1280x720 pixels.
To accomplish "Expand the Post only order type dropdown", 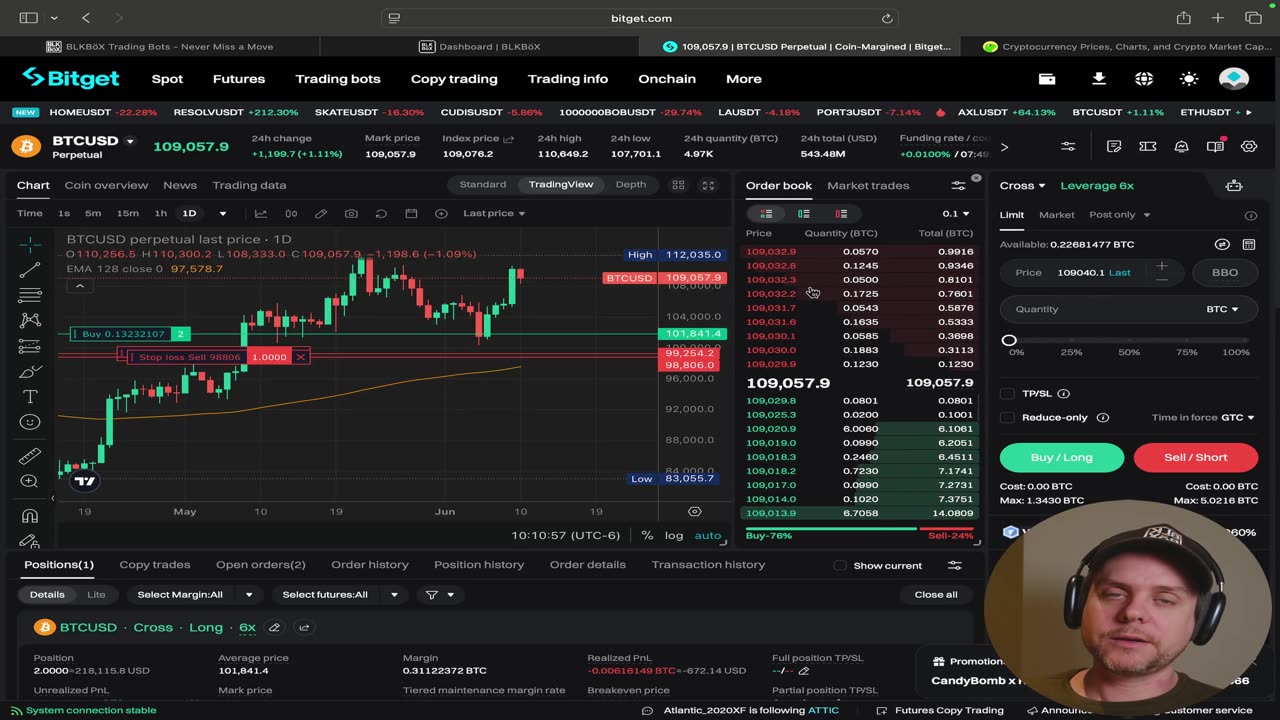I will coord(1120,215).
